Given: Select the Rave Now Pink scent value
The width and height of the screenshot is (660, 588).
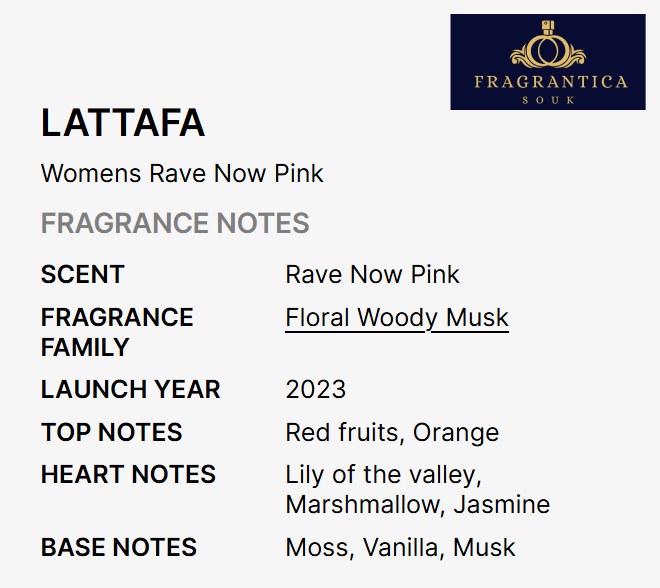Looking at the screenshot, I should pyautogui.click(x=372, y=275).
